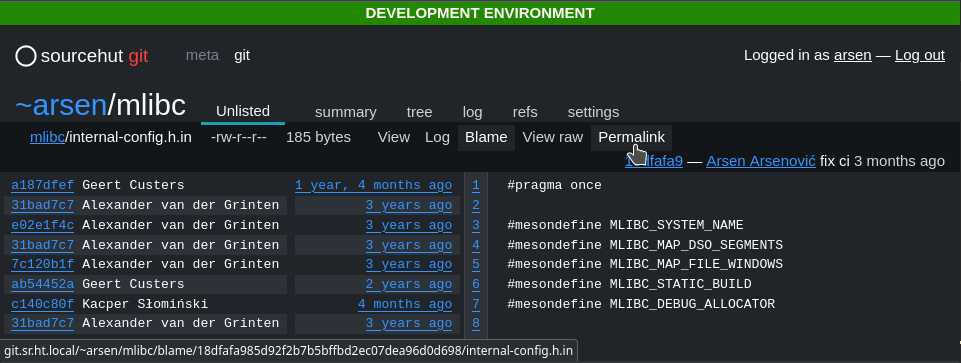The width and height of the screenshot is (961, 363).
Task: Jump to line number 3
Action: click(x=476, y=225)
